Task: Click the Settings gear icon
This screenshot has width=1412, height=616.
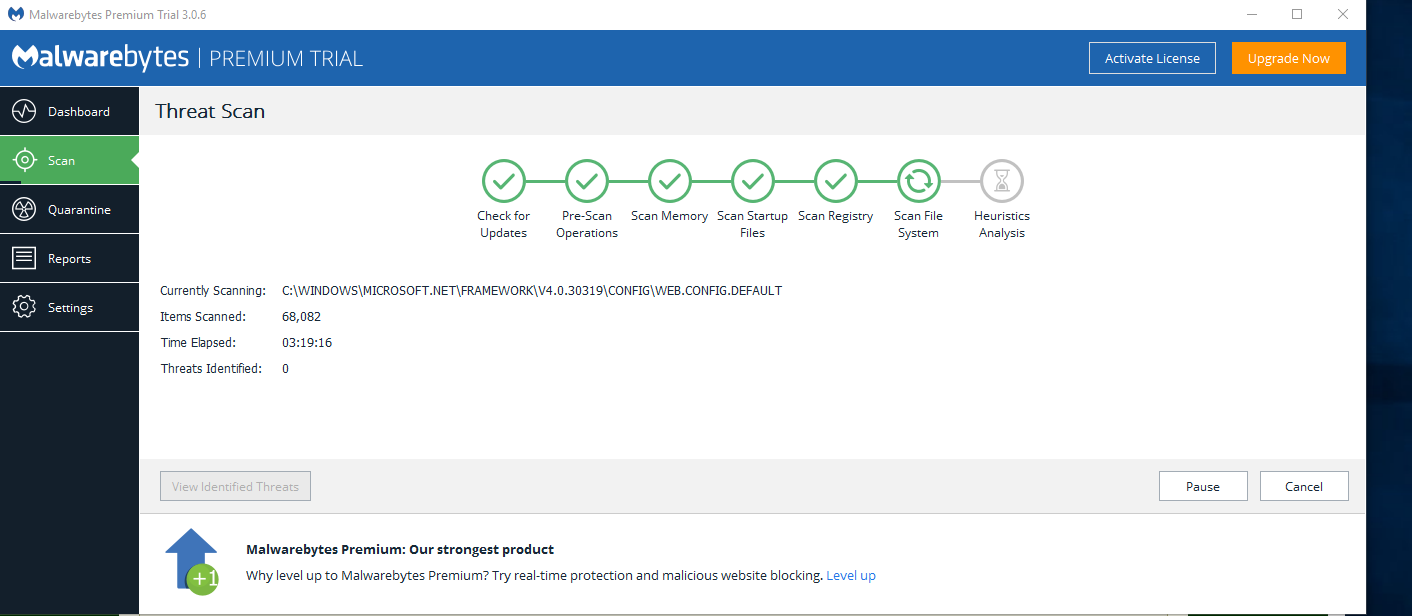Action: point(24,307)
